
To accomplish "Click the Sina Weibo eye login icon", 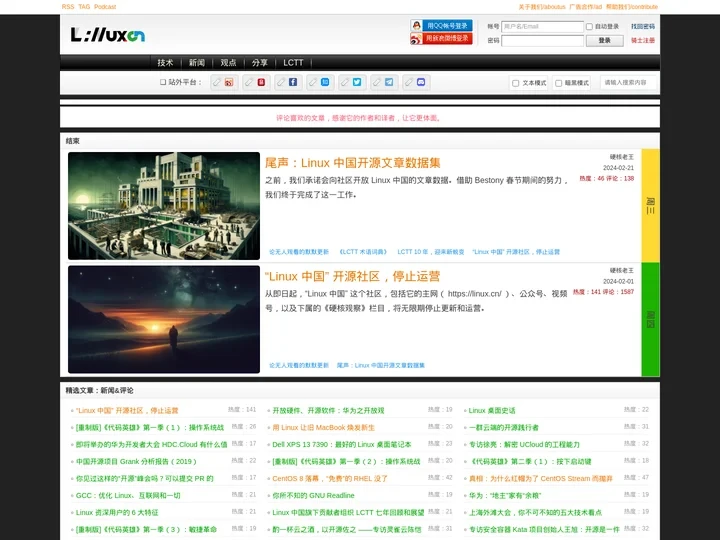I will (416, 39).
